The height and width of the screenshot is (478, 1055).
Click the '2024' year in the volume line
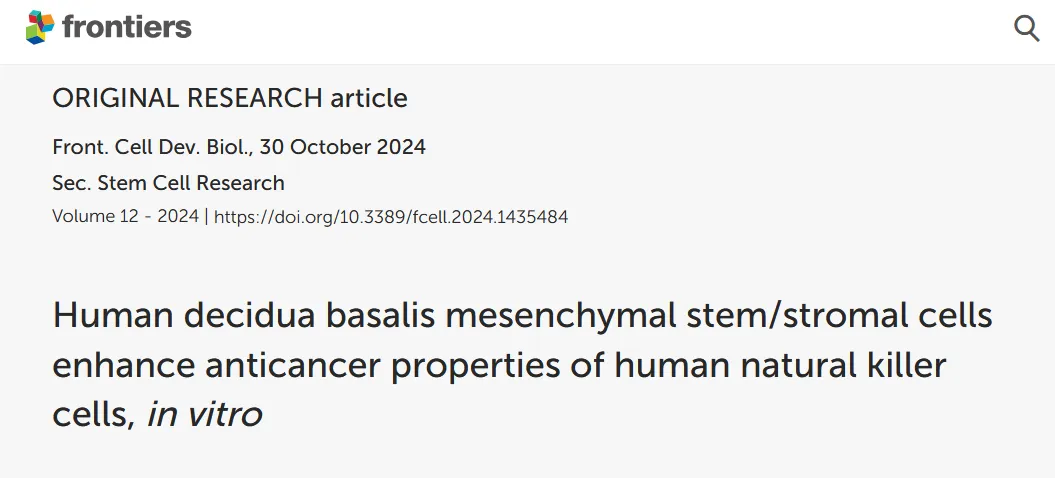click(178, 216)
